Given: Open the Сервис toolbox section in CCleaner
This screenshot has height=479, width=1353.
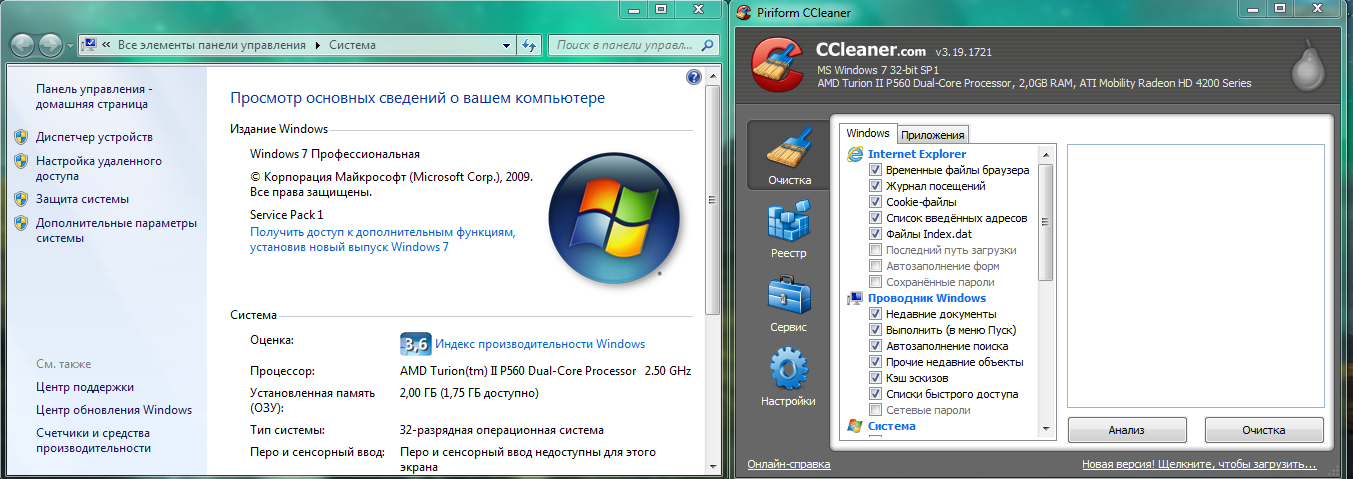Looking at the screenshot, I should [x=789, y=302].
